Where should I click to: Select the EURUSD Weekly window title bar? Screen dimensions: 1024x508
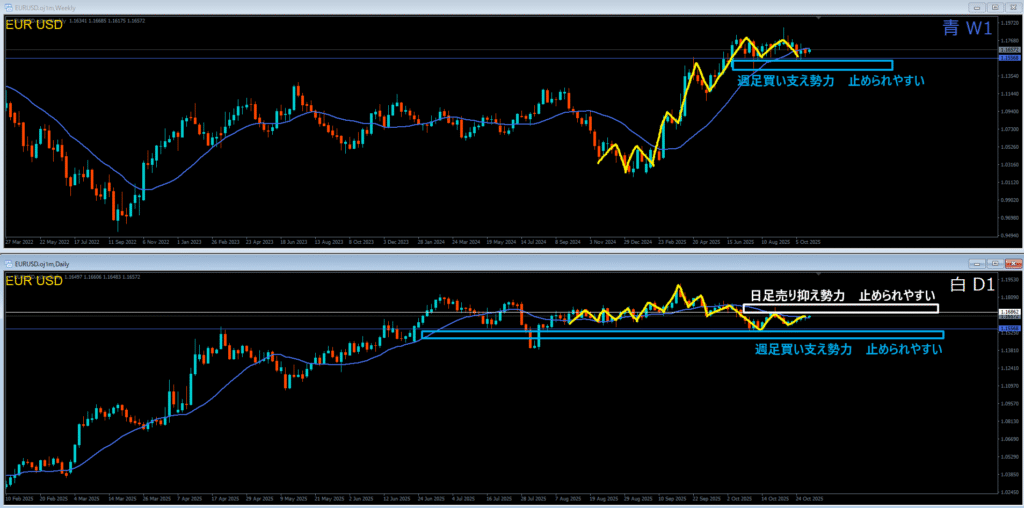400,6
